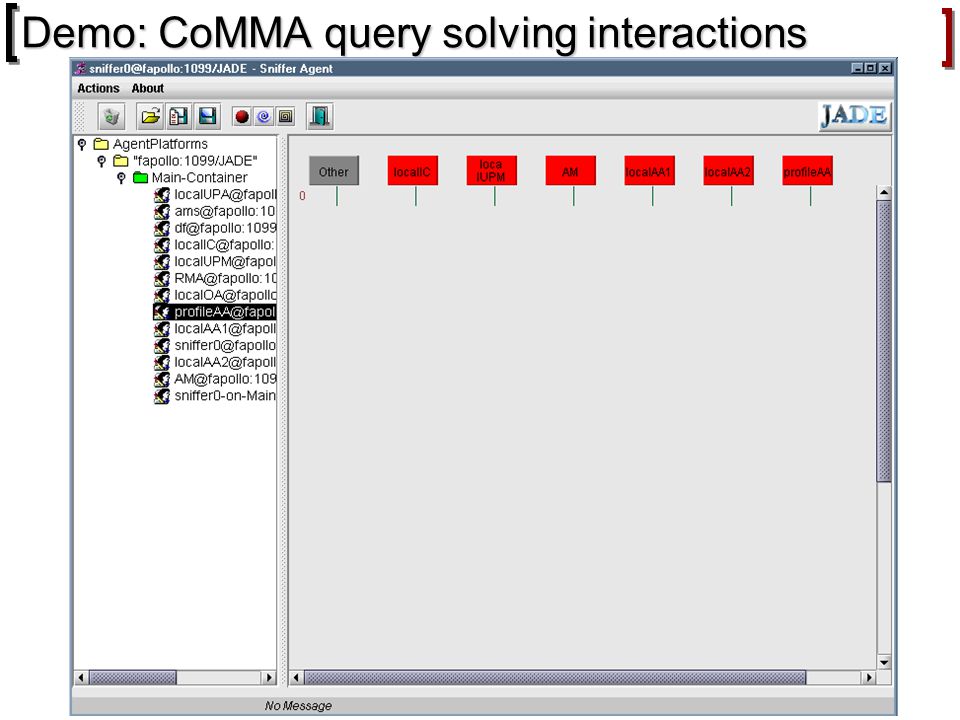Screen dimensions: 960x720
Task: Click the red profileAA agent box
Action: (x=808, y=171)
